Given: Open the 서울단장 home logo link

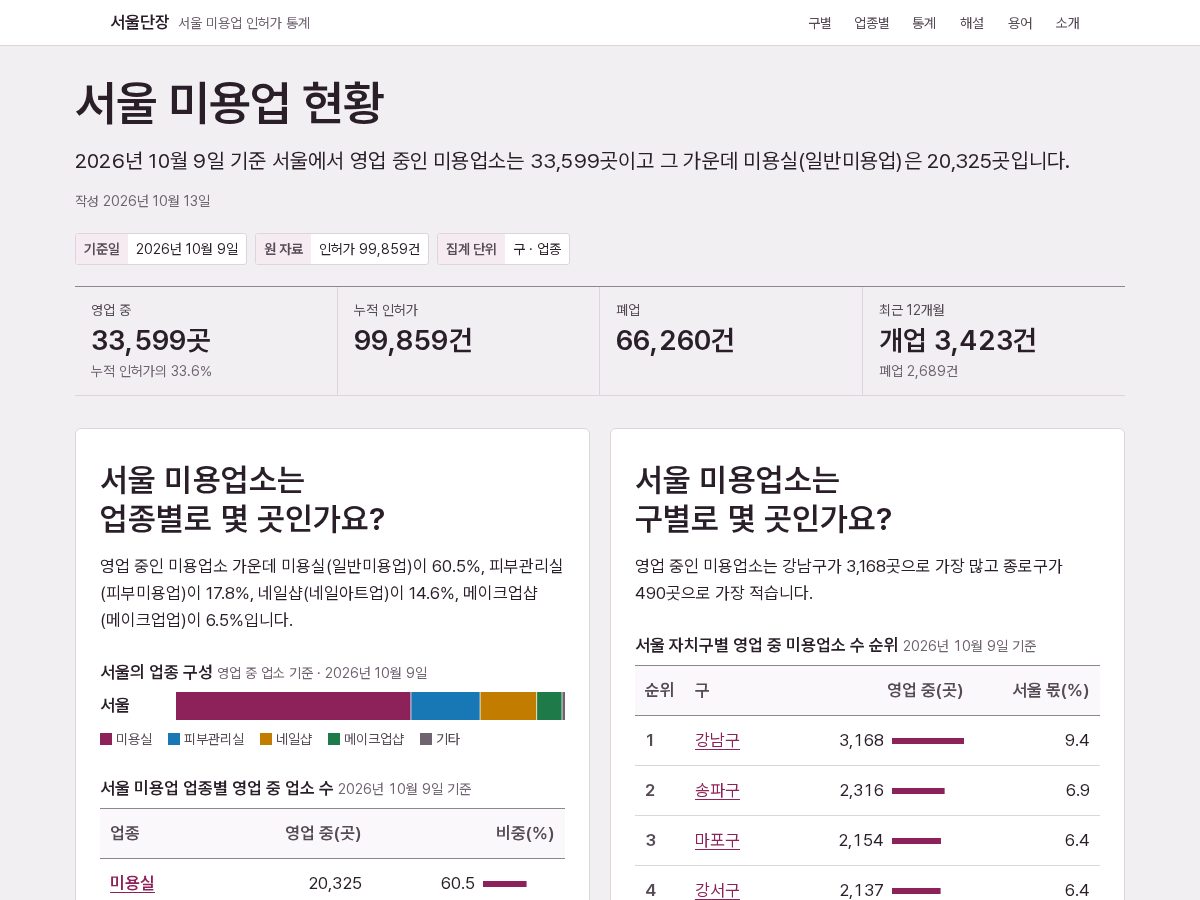Looking at the screenshot, I should pyautogui.click(x=139, y=22).
